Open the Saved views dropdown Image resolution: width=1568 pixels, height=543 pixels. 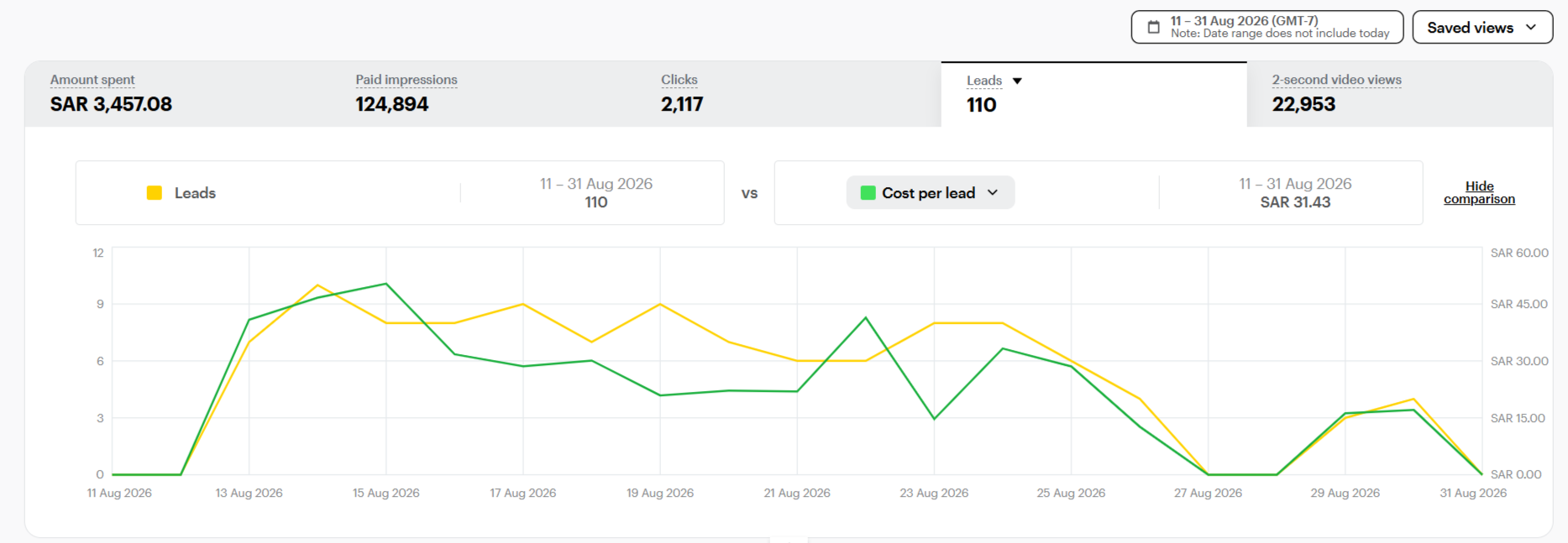1482,27
